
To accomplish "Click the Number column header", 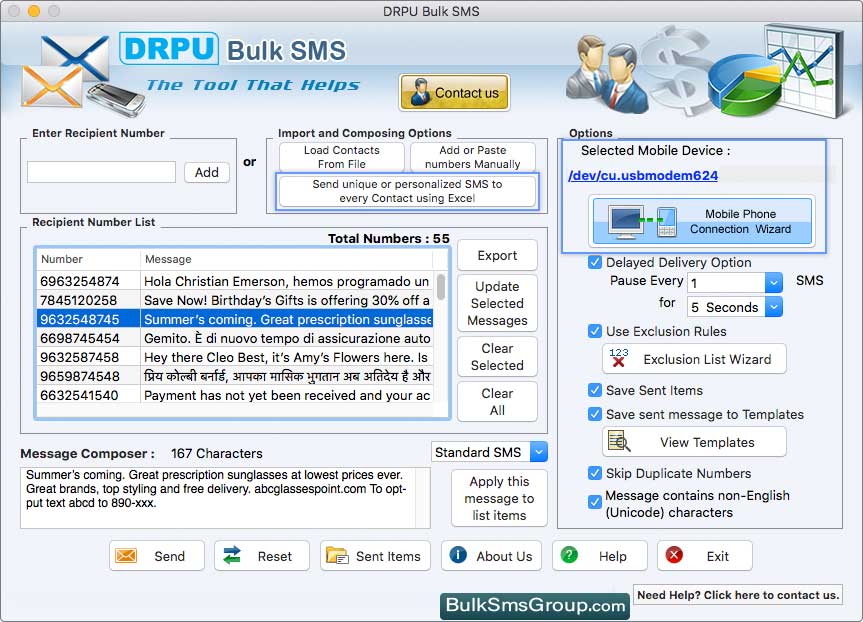I will point(89,259).
